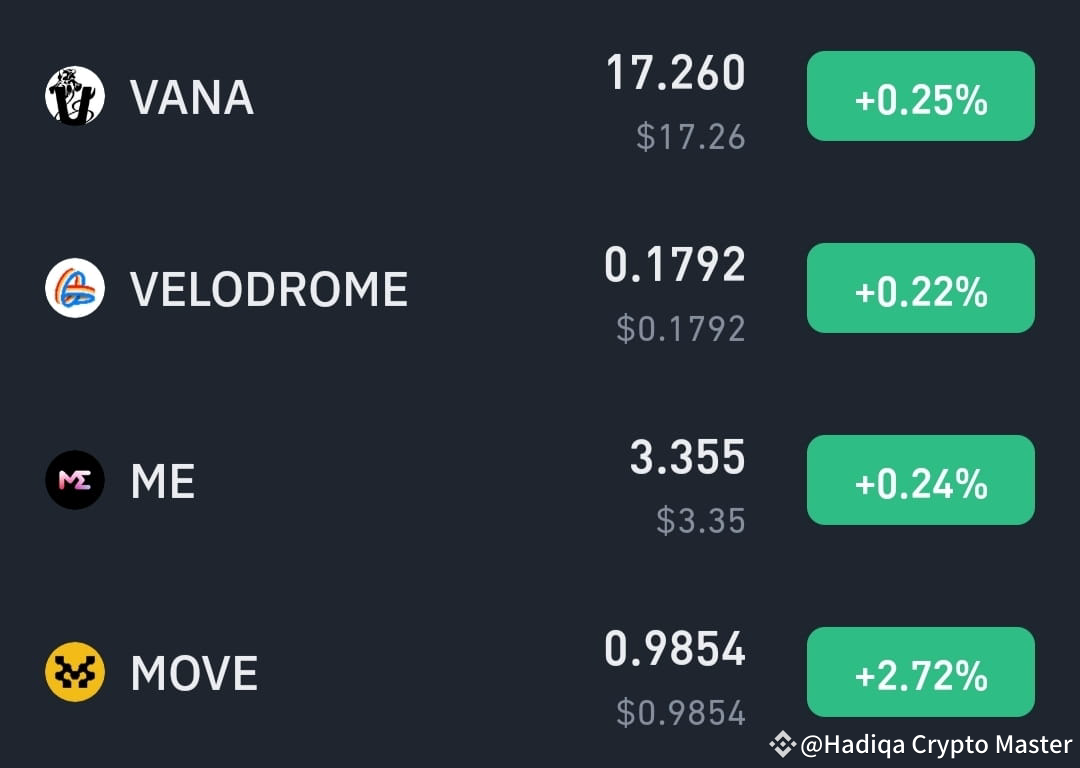
Task: Click the $17.26 USD value under VANA
Action: [x=691, y=136]
